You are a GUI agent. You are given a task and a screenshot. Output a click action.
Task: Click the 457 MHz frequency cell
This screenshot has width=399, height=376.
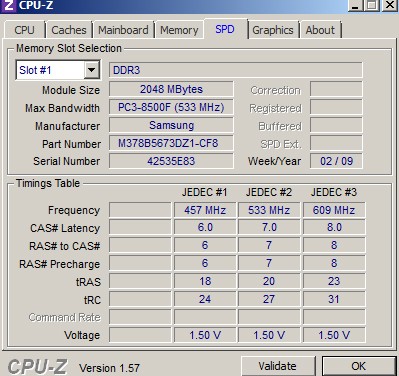tap(205, 210)
